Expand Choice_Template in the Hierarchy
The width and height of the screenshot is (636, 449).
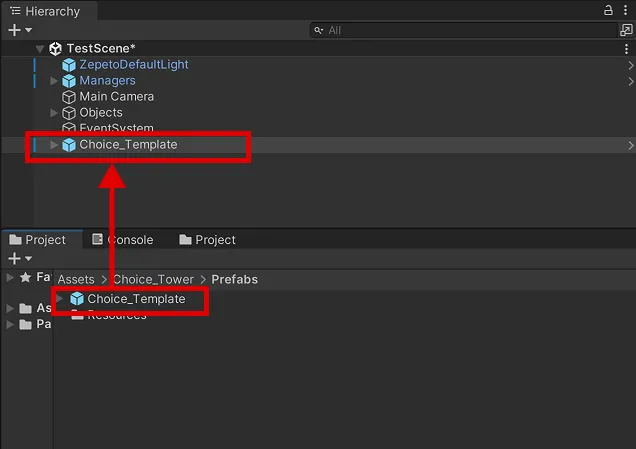tap(54, 145)
